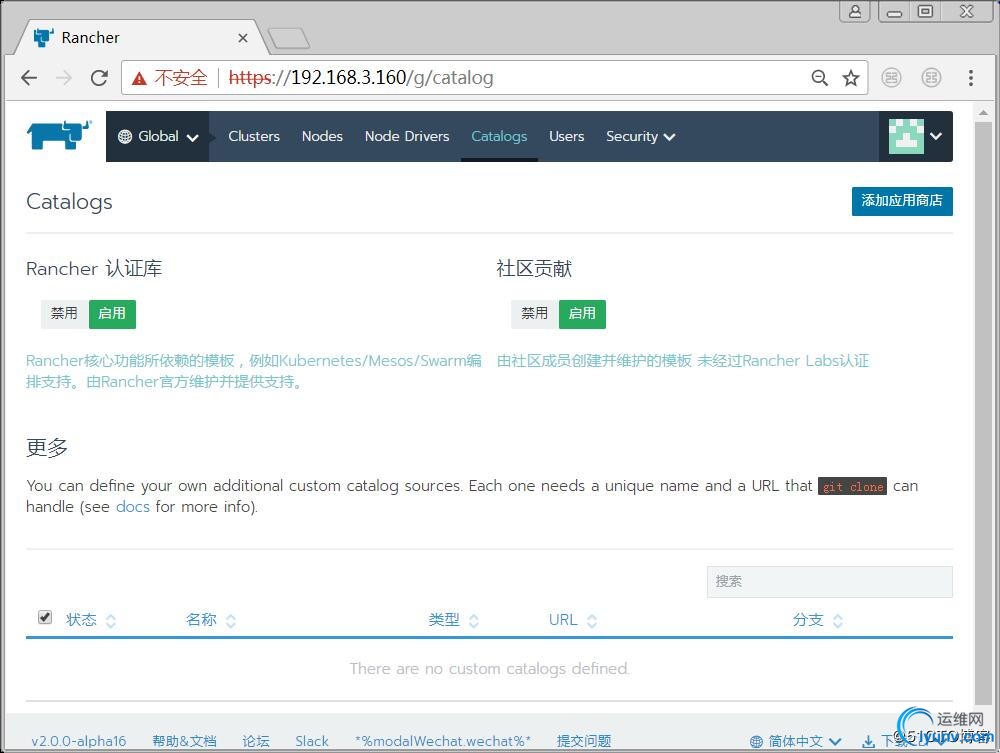Expand the Global scope dropdown
The image size is (1000, 753).
click(x=158, y=136)
